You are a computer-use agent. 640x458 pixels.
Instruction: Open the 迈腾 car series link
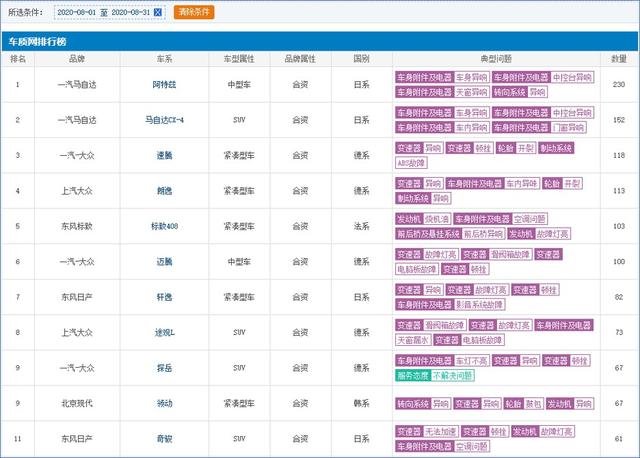164,262
